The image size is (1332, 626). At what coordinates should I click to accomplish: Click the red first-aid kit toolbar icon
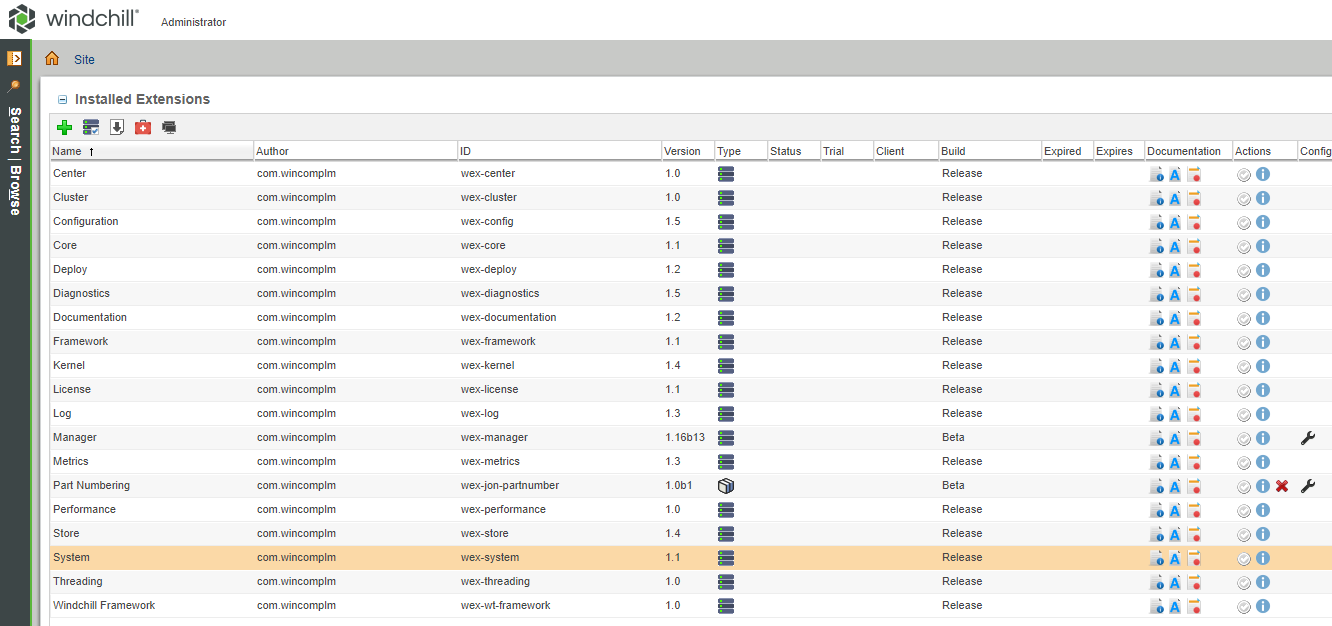click(x=143, y=127)
